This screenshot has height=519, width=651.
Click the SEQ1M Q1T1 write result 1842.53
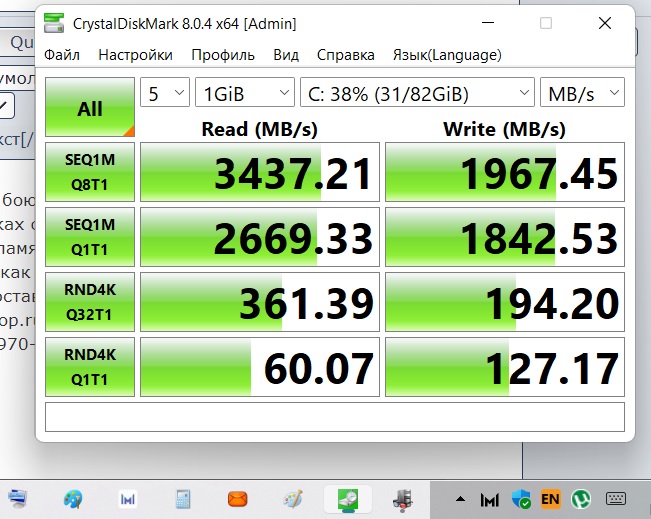[505, 237]
